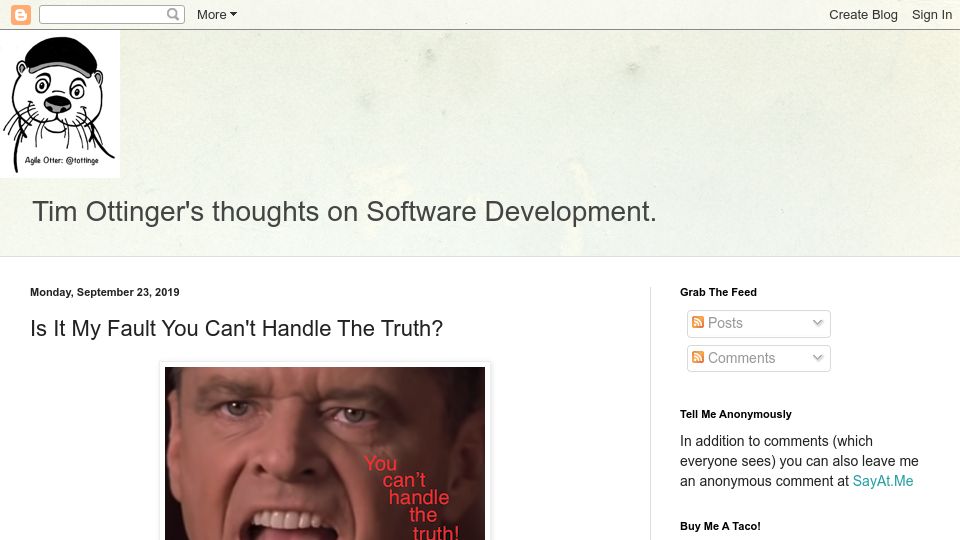Expand the Comments feed dropdown arrow
Image resolution: width=960 pixels, height=540 pixels.
[817, 358]
